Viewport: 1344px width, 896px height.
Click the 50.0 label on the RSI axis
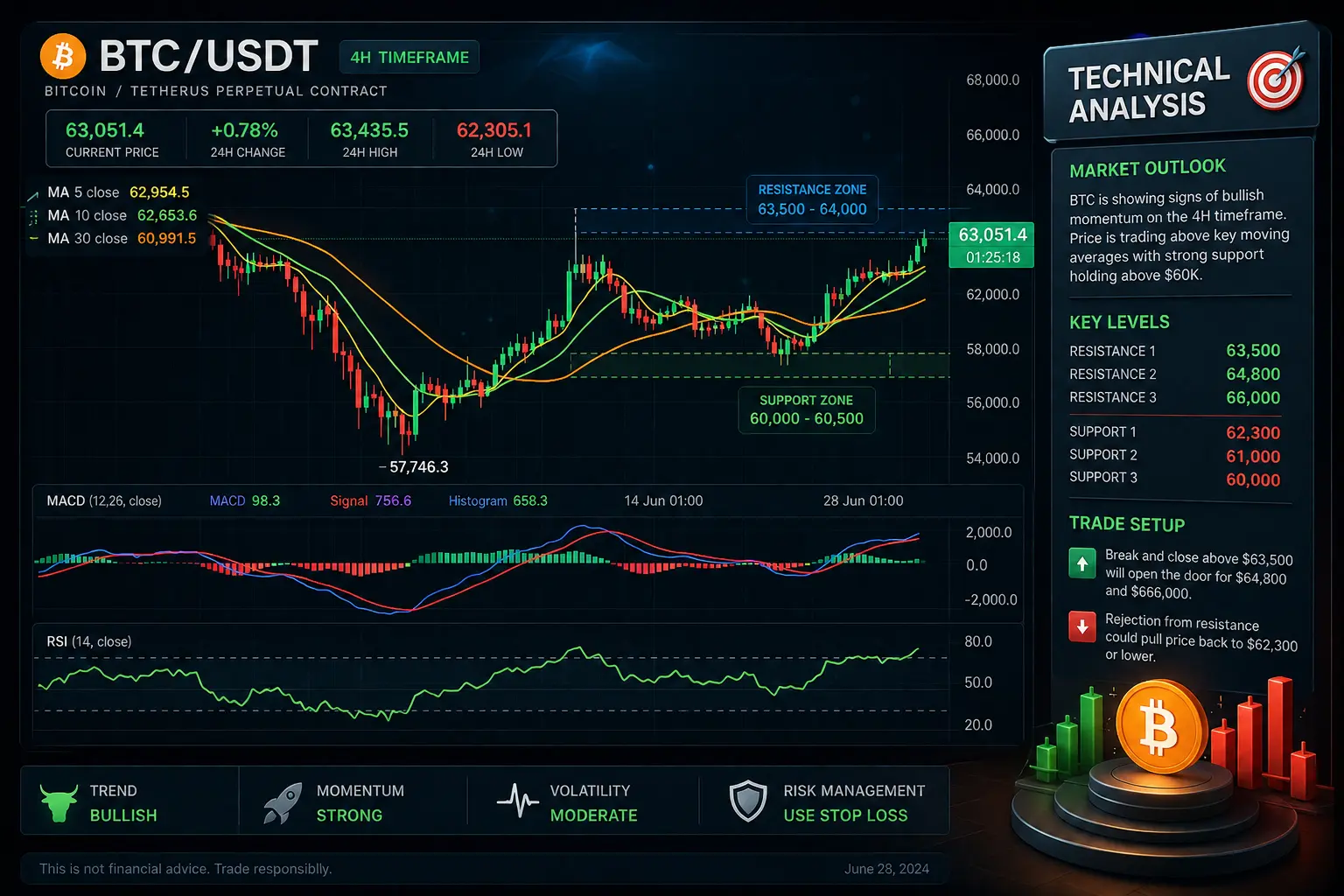pos(978,682)
